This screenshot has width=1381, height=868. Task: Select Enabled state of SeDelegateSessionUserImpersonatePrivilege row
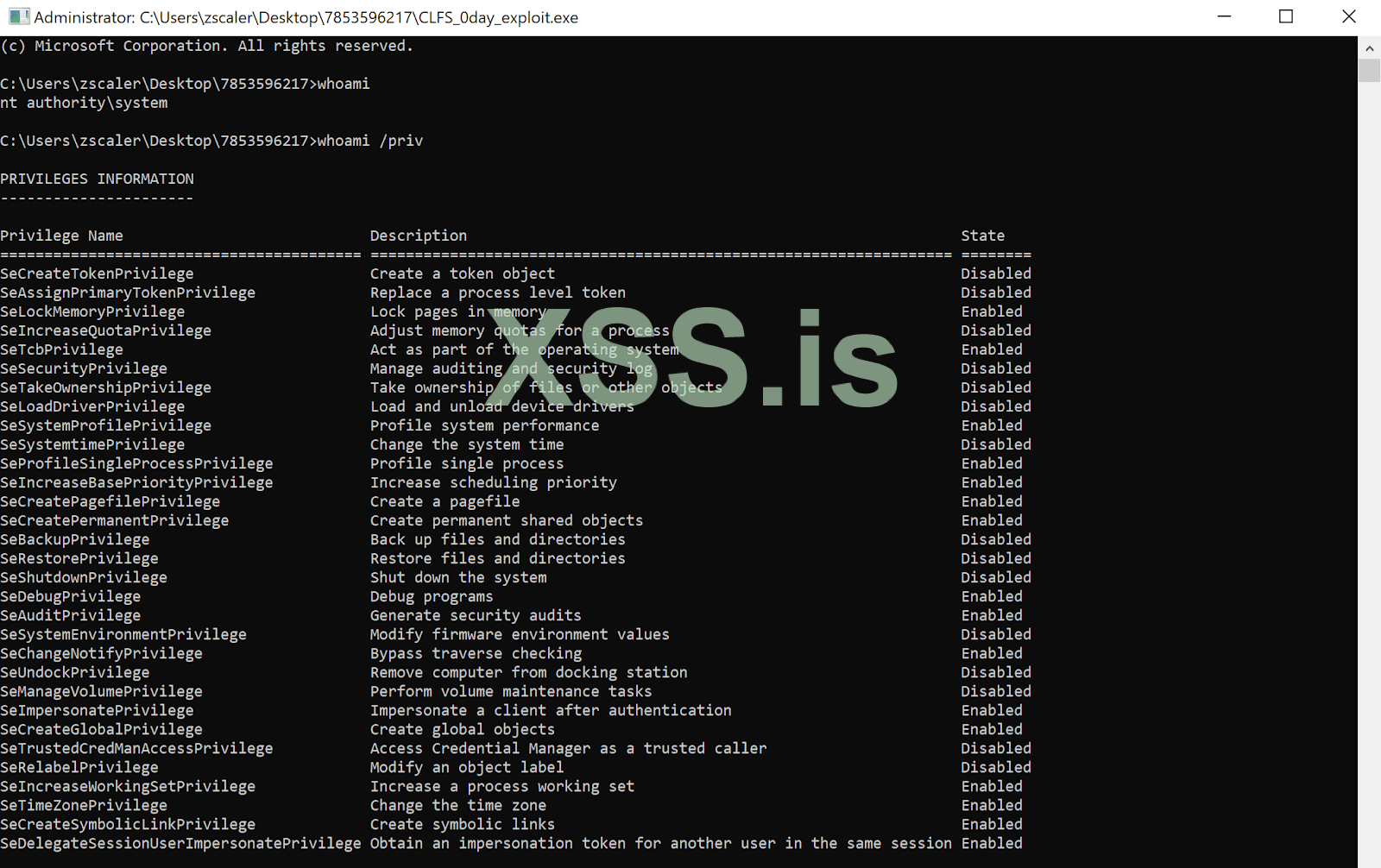[992, 843]
